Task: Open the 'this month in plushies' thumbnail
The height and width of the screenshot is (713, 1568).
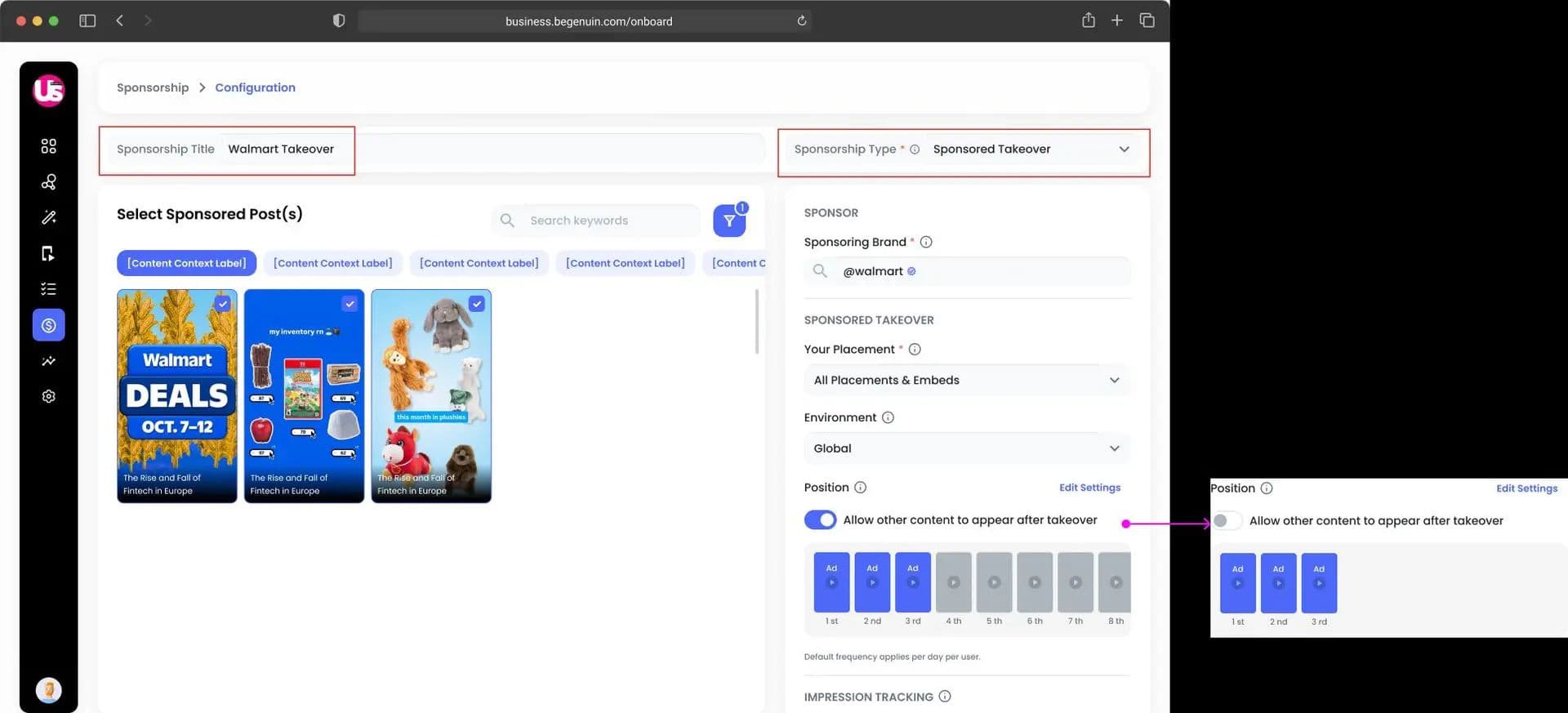Action: 431,396
